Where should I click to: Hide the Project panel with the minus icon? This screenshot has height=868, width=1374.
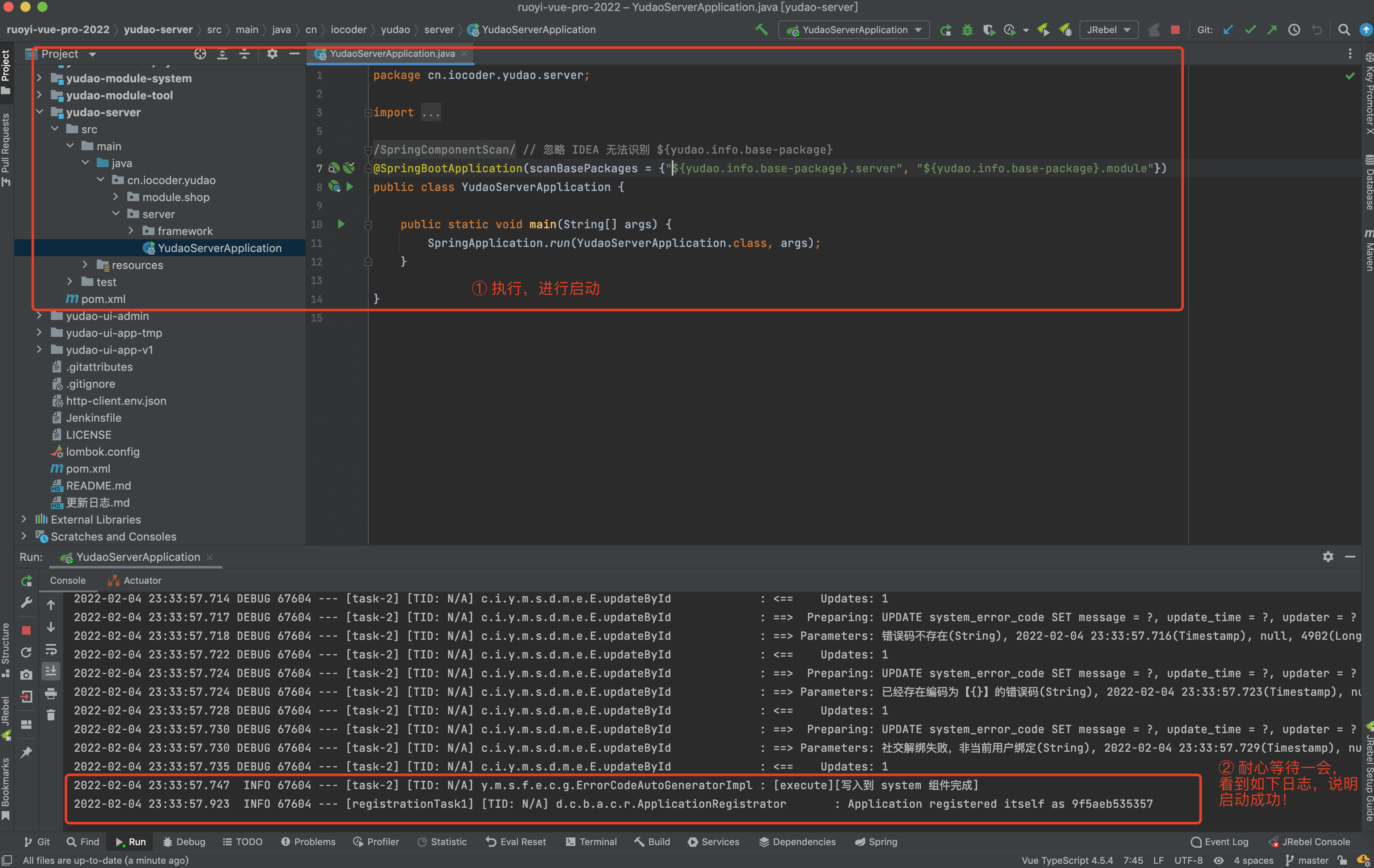point(294,53)
